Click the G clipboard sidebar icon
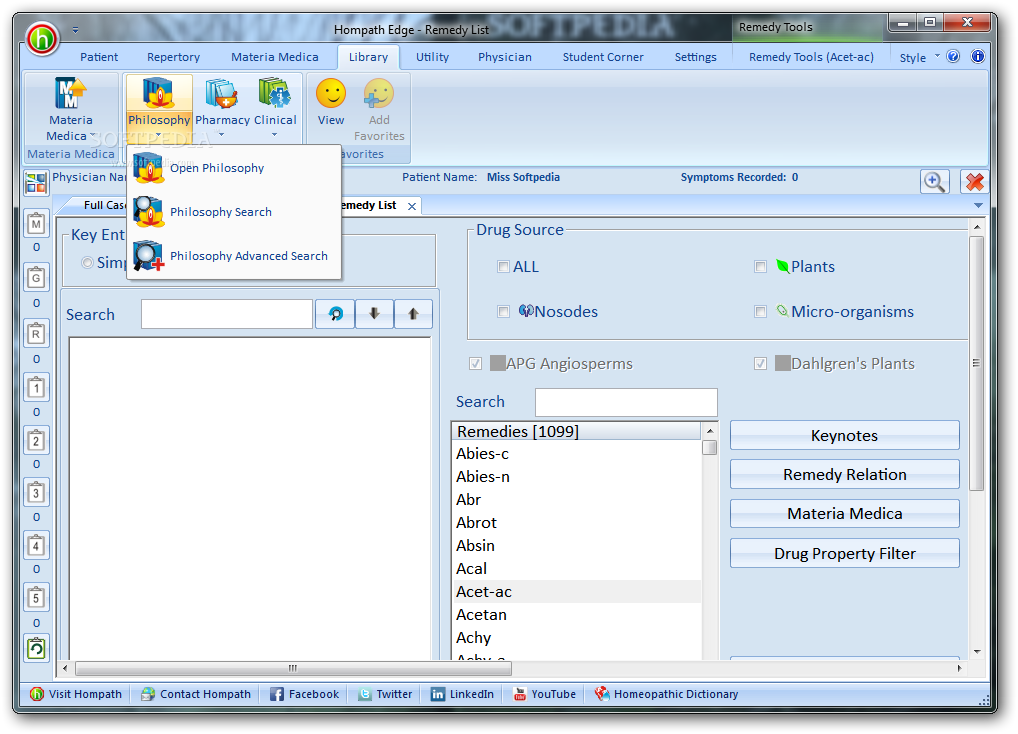This screenshot has width=1018, height=734. (x=36, y=278)
